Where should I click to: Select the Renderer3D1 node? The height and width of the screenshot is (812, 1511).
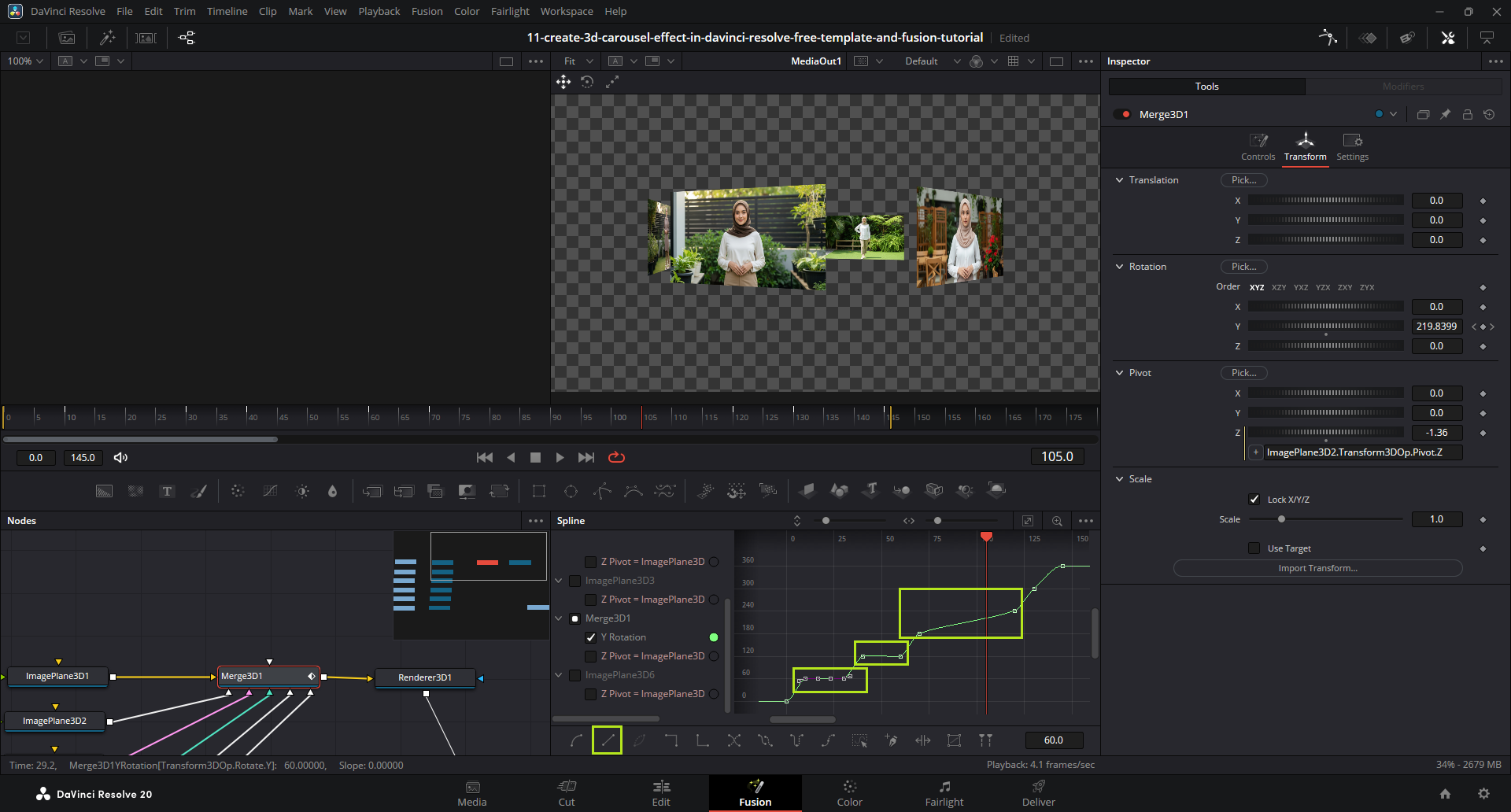coord(425,677)
